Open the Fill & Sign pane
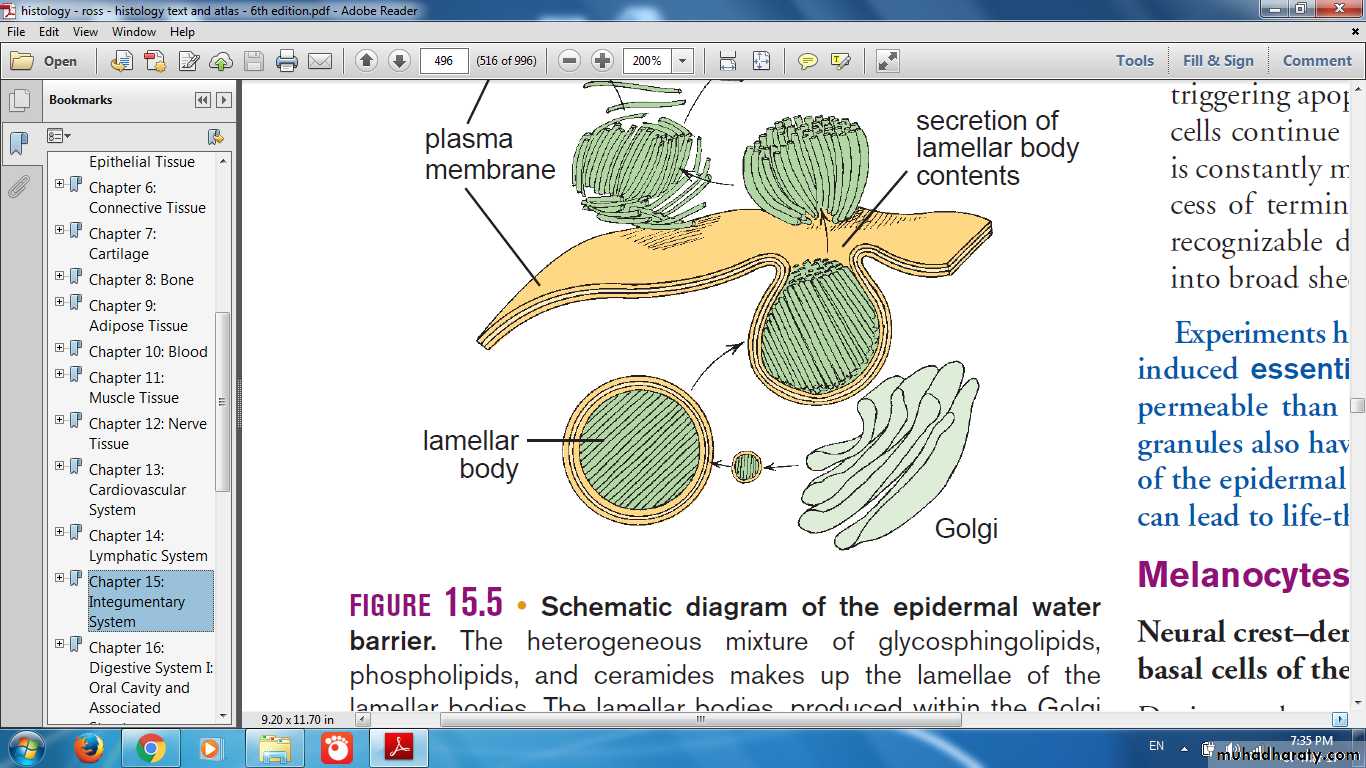The image size is (1366, 768). pos(1217,61)
